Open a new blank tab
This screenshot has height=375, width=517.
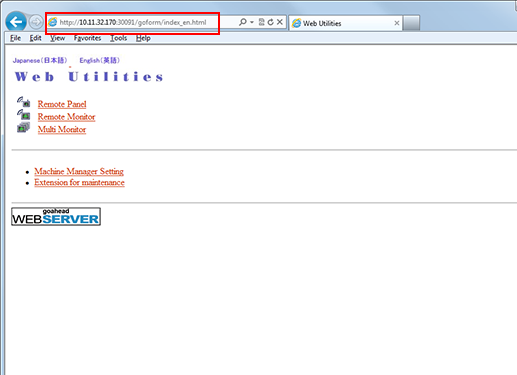pos(411,23)
